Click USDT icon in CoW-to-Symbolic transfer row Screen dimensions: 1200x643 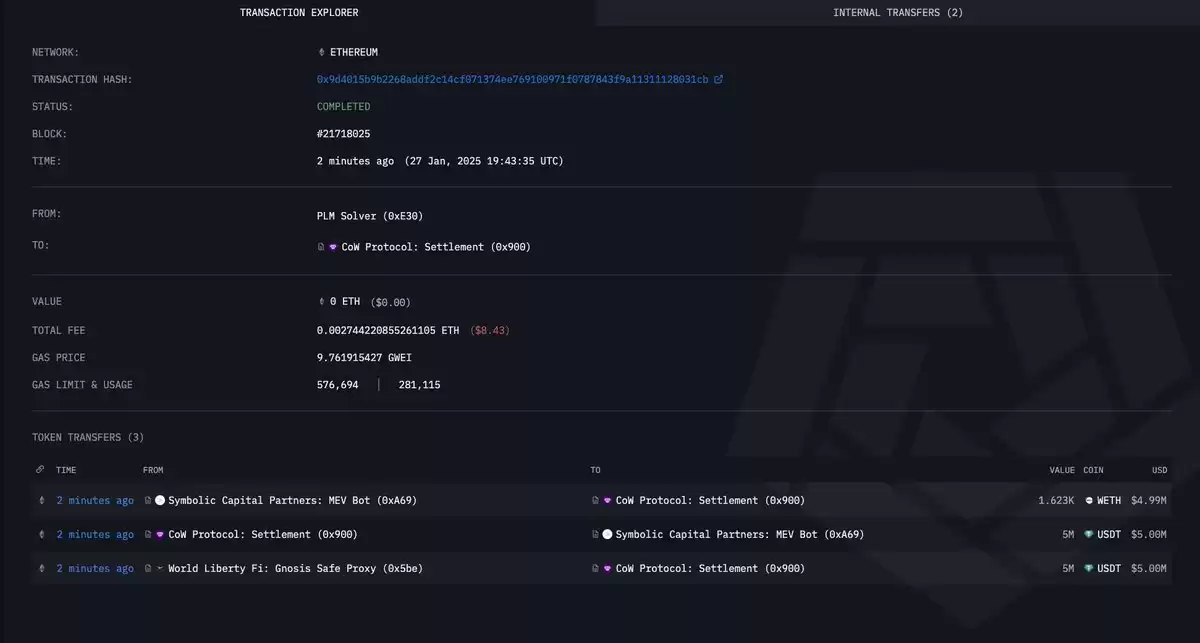pyautogui.click(x=1089, y=535)
